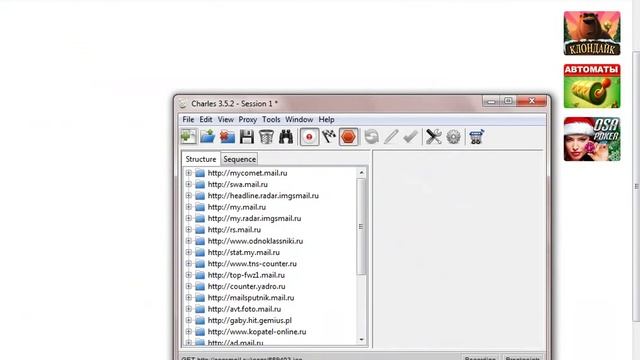This screenshot has height=360, width=640.
Task: Expand the http://swa.mail.ru node
Action: [x=189, y=184]
